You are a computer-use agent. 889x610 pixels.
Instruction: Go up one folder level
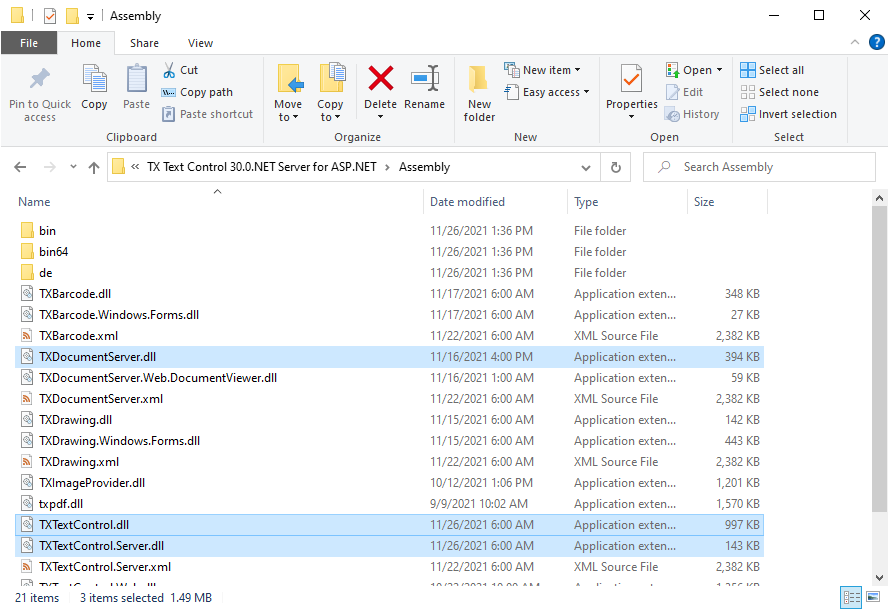(x=94, y=167)
